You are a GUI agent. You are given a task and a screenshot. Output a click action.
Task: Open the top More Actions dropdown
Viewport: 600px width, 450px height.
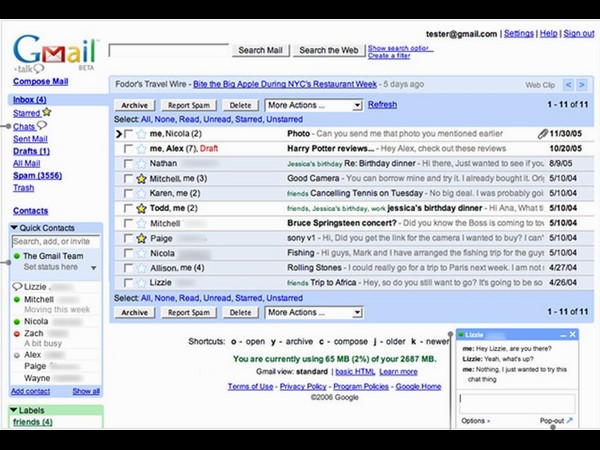[x=314, y=105]
